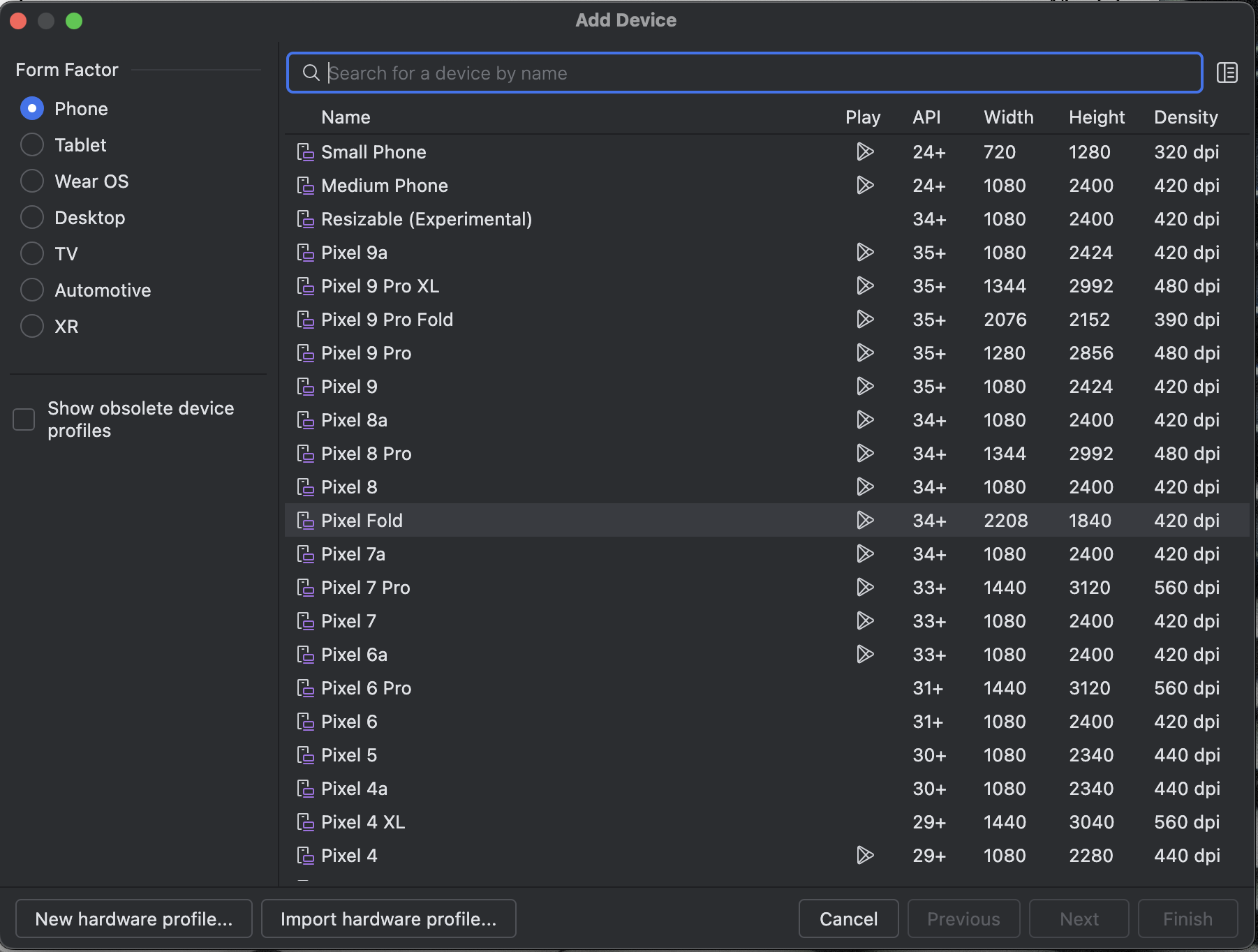Select the Tablet form factor
Image resolution: width=1258 pixels, height=952 pixels.
point(32,145)
